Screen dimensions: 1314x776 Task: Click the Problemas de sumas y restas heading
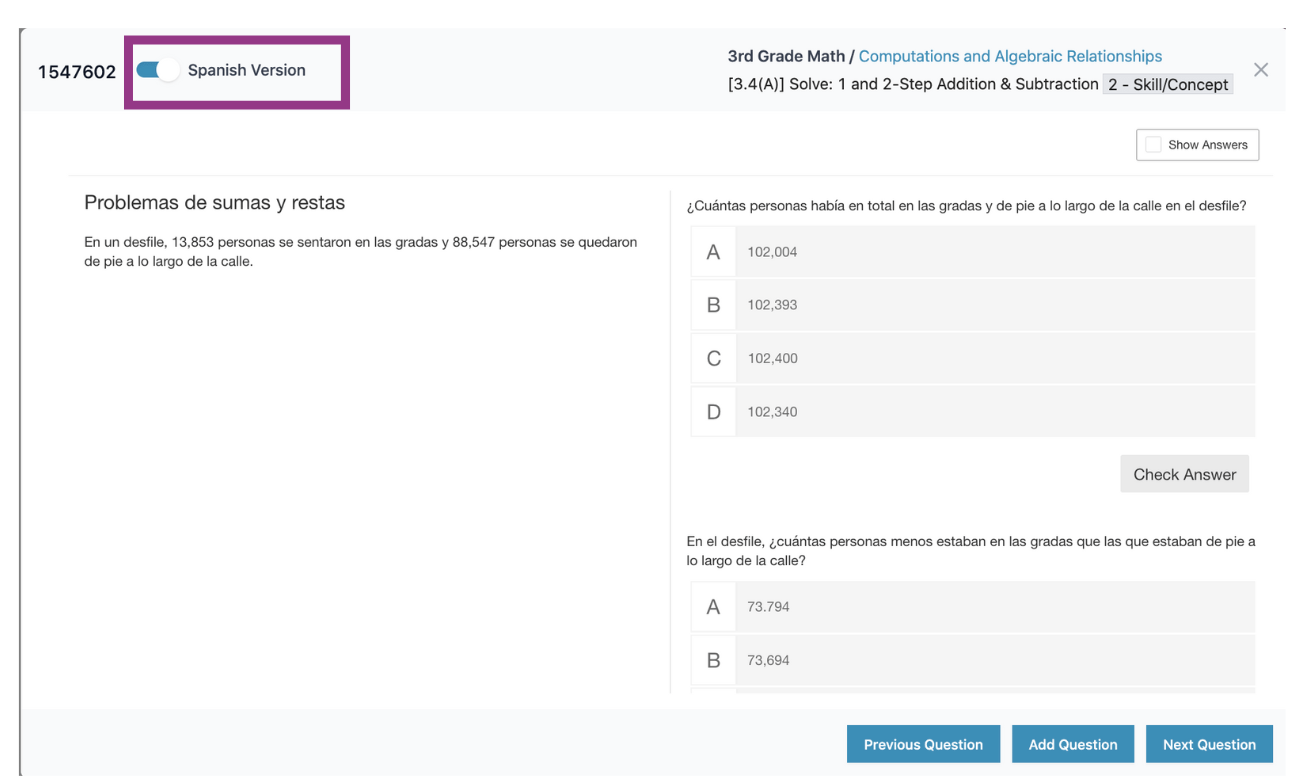[214, 203]
